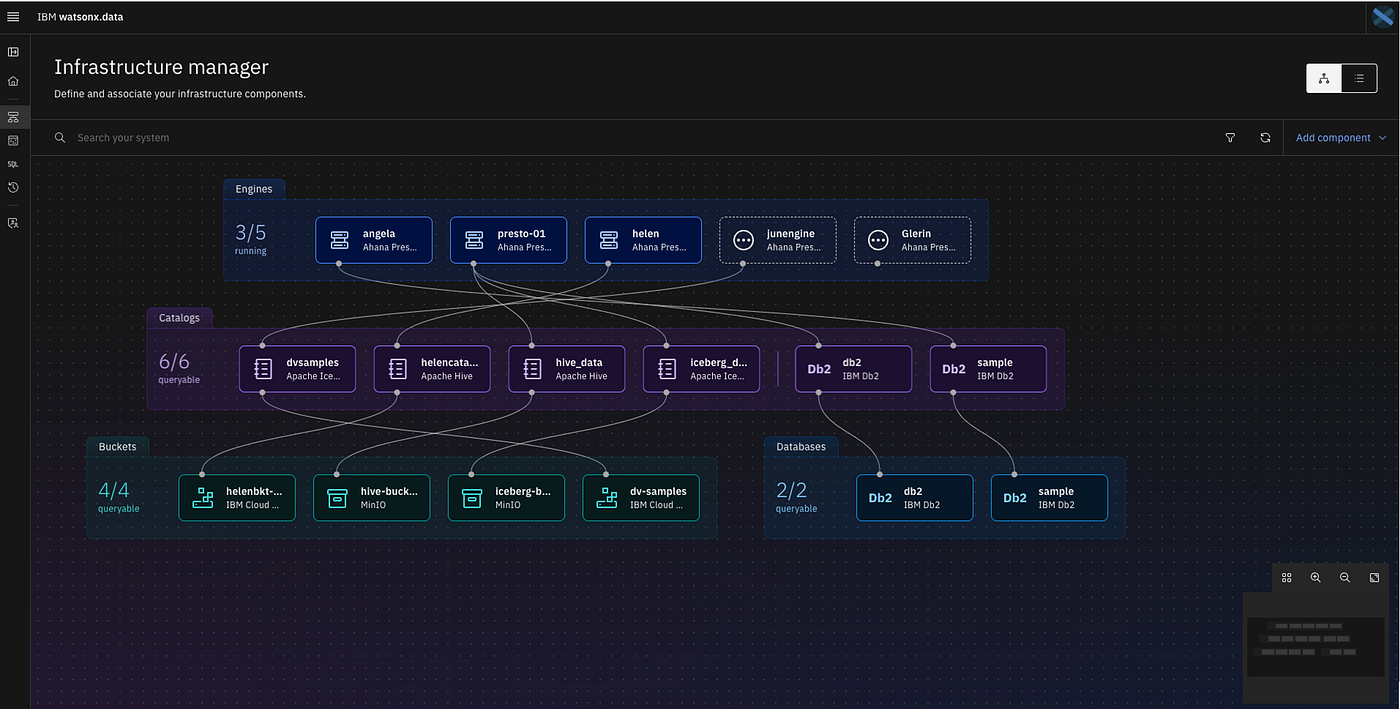Expand the Add component dropdown
Image resolution: width=1400 pixels, height=709 pixels.
[x=1341, y=138]
